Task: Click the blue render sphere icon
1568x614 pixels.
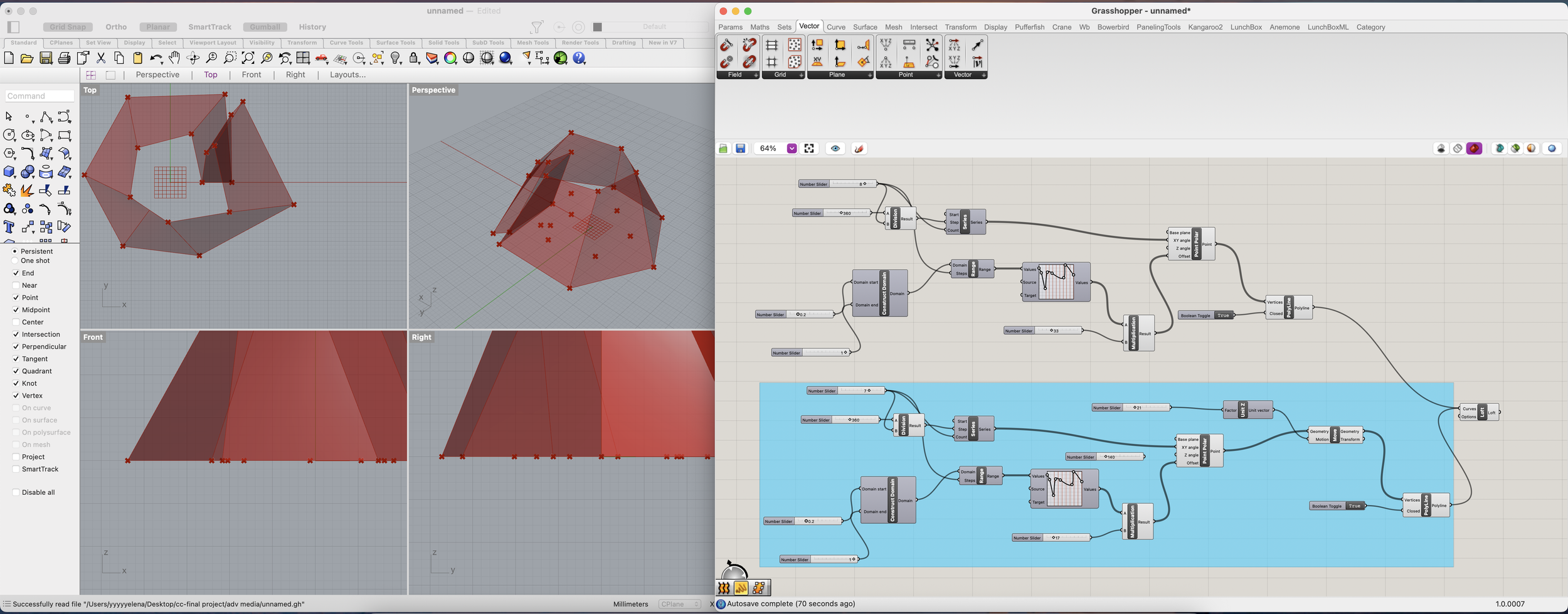Action: tap(506, 58)
